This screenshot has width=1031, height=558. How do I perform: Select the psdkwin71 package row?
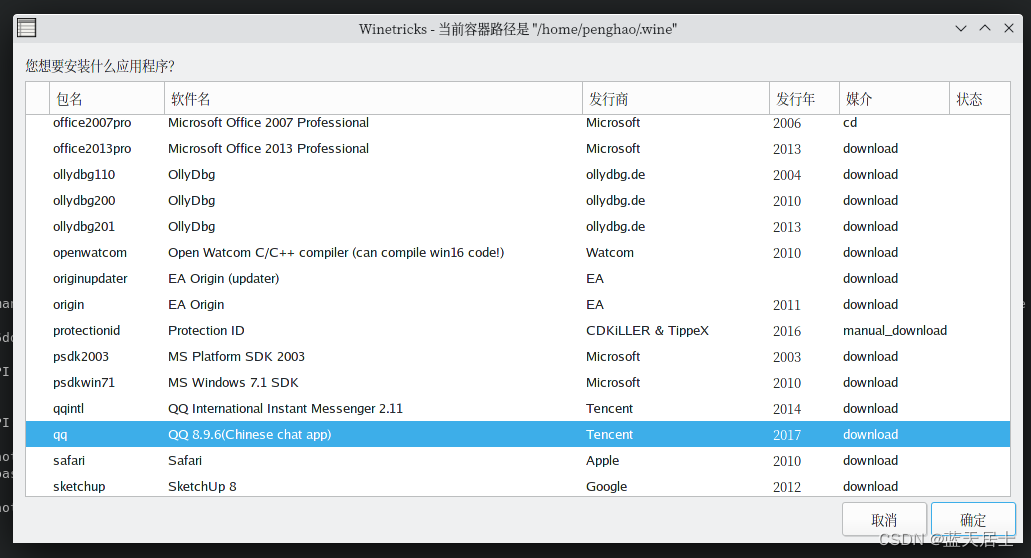517,383
